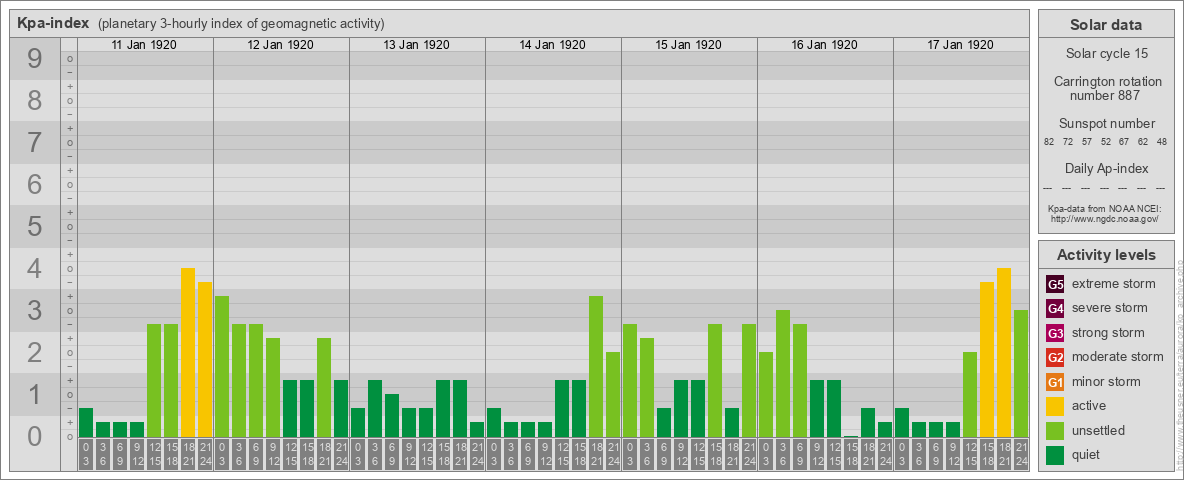The width and height of the screenshot is (1184, 480).
Task: Click the yellow 18-21h bar on 11 Jan
Action: click(188, 352)
